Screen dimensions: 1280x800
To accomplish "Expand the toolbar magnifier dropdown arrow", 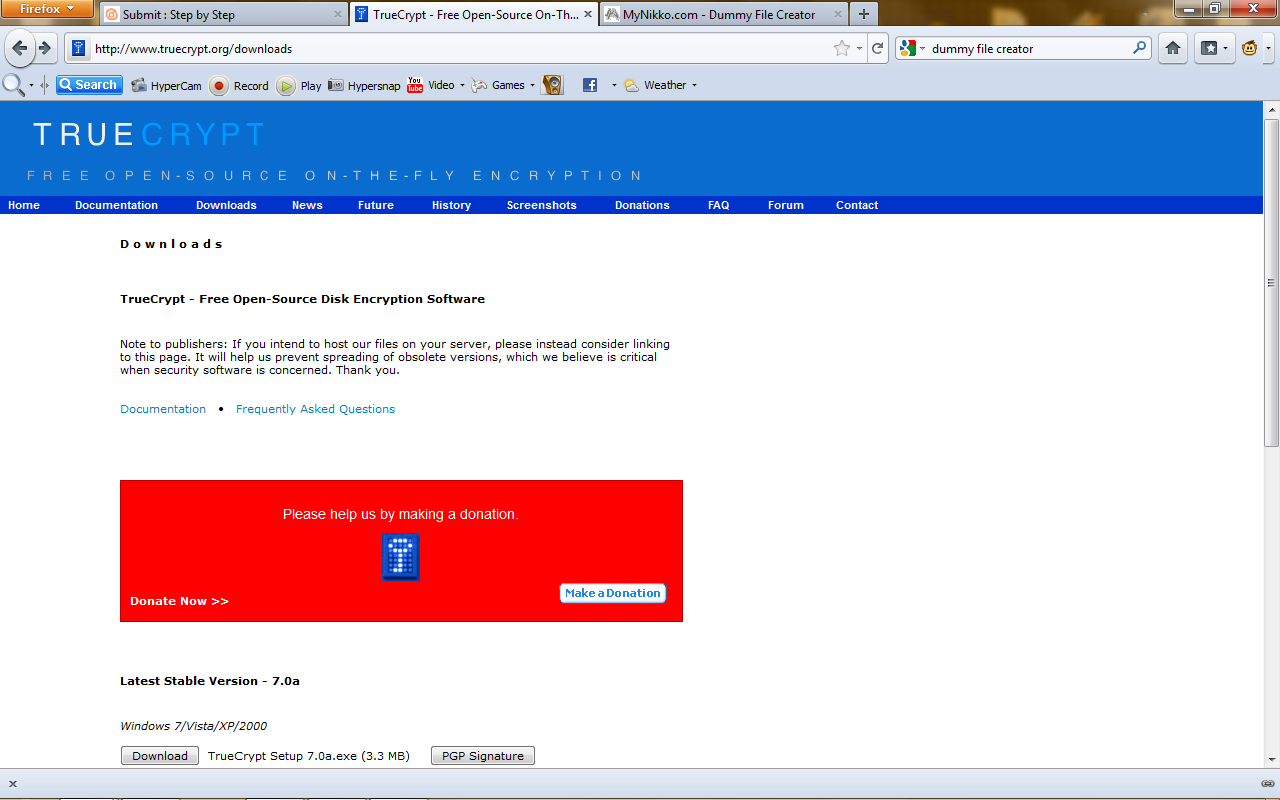I will point(31,86).
